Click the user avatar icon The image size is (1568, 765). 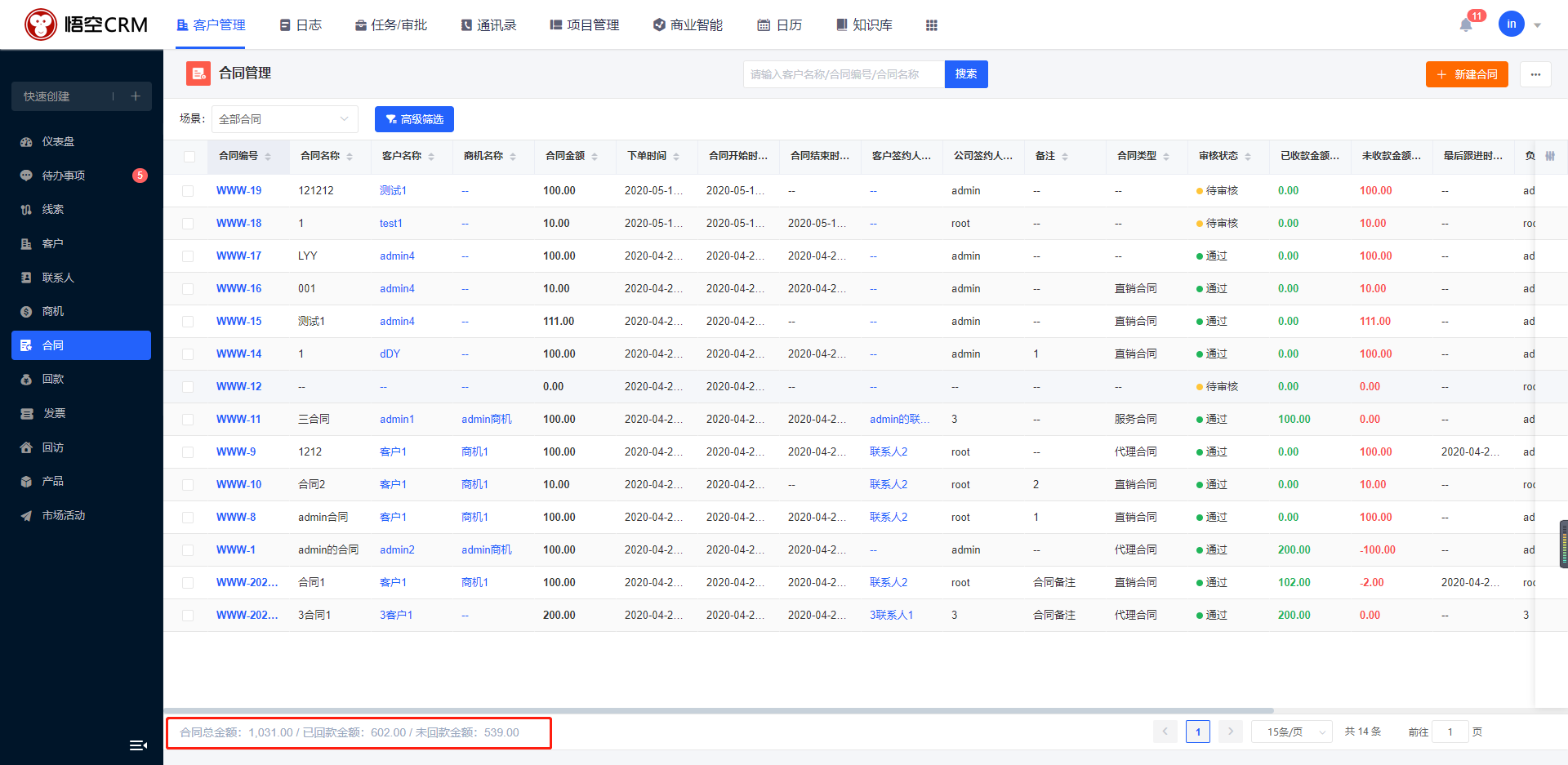pos(1511,24)
